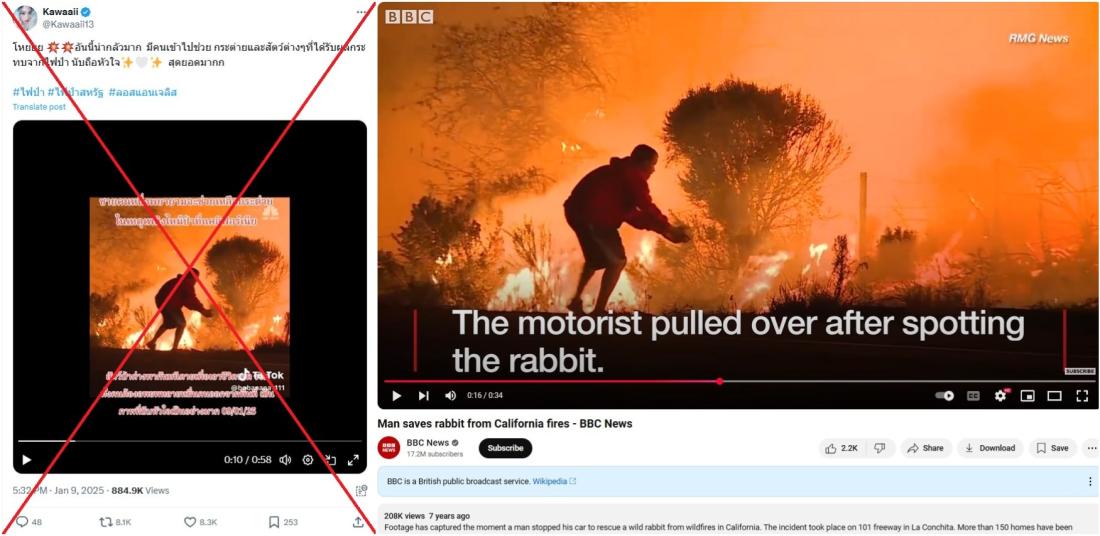1100x536 pixels.
Task: Switch to miniplayer mode
Action: click(x=1028, y=396)
